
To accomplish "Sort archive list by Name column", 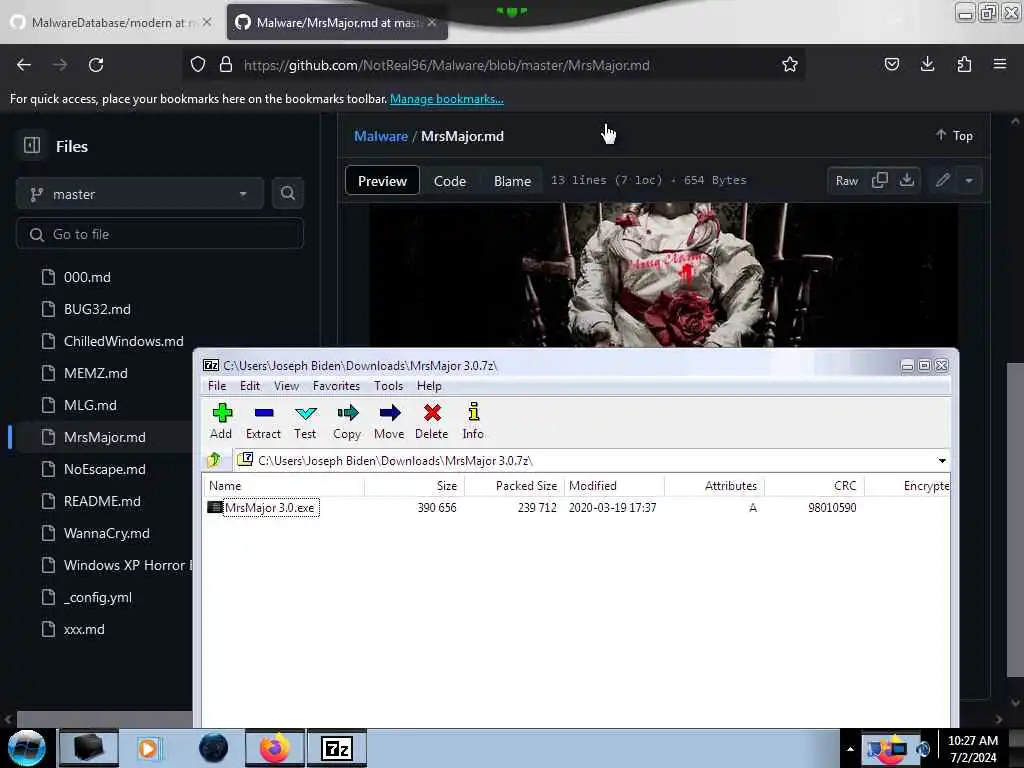I will (x=283, y=486).
